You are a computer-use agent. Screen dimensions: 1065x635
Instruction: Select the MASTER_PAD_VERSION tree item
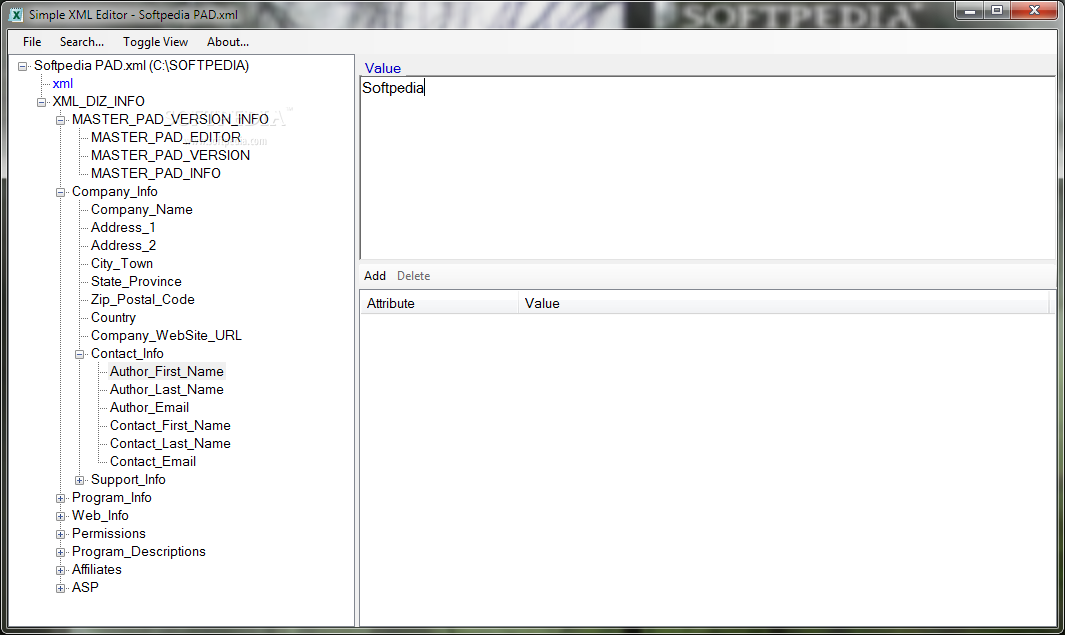170,156
